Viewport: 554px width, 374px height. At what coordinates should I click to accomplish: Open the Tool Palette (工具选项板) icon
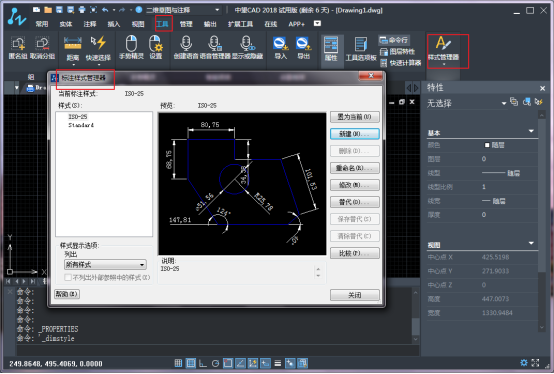click(x=361, y=48)
